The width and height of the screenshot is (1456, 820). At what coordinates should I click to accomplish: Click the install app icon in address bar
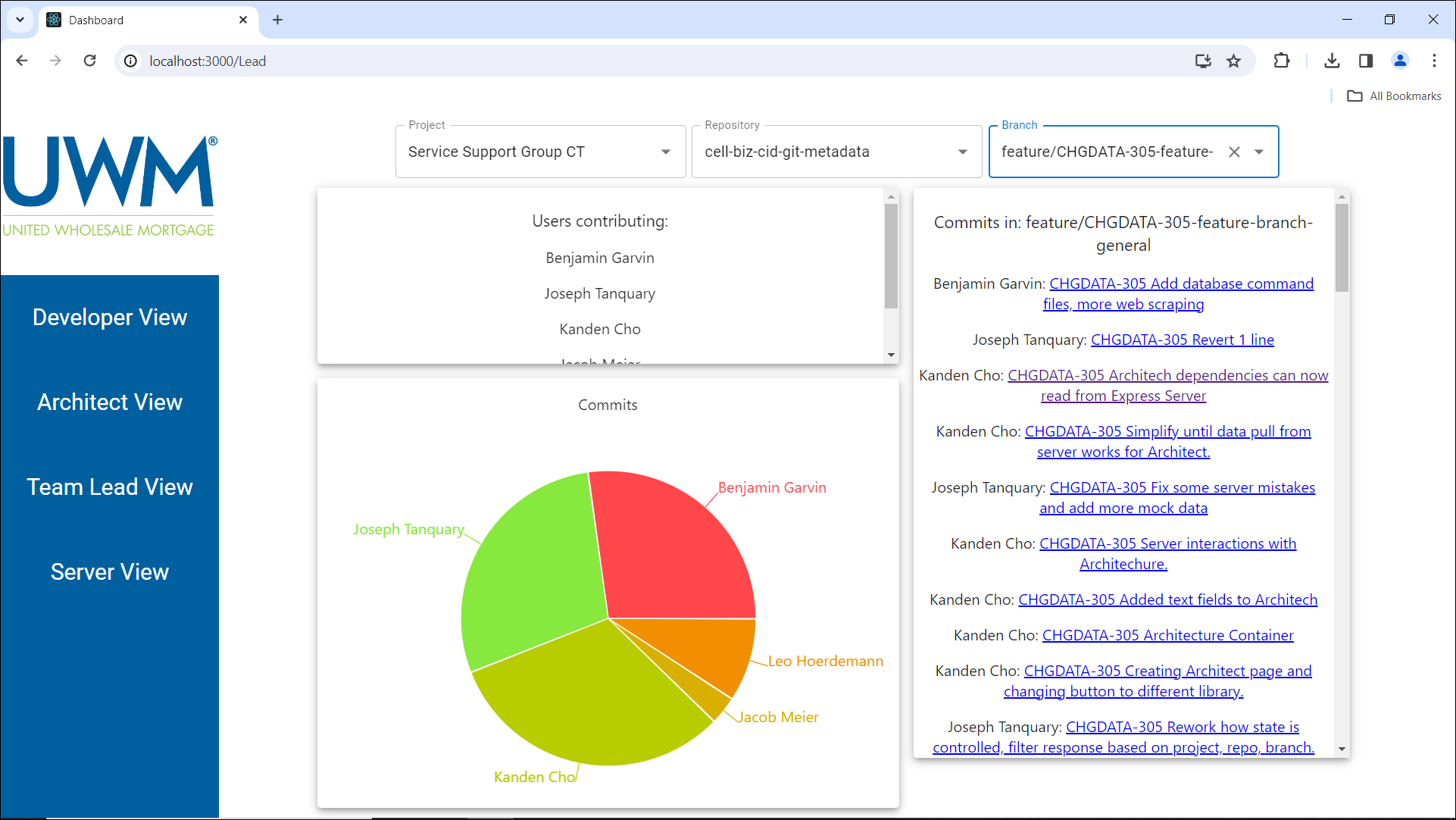(x=1203, y=61)
